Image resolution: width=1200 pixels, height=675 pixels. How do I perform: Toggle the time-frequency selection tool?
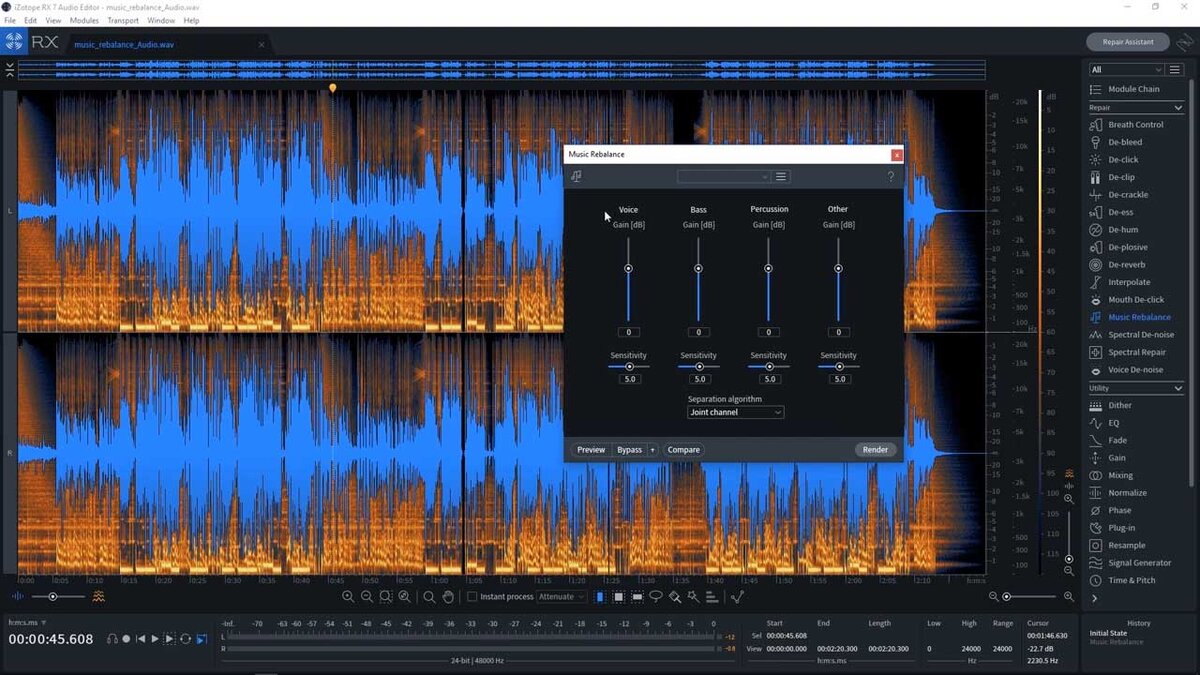619,597
